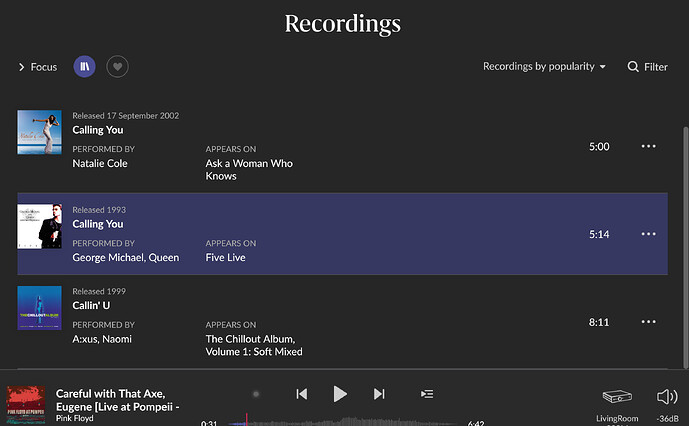
Task: Click the Natalie Cole performer link
Action: [x=100, y=163]
